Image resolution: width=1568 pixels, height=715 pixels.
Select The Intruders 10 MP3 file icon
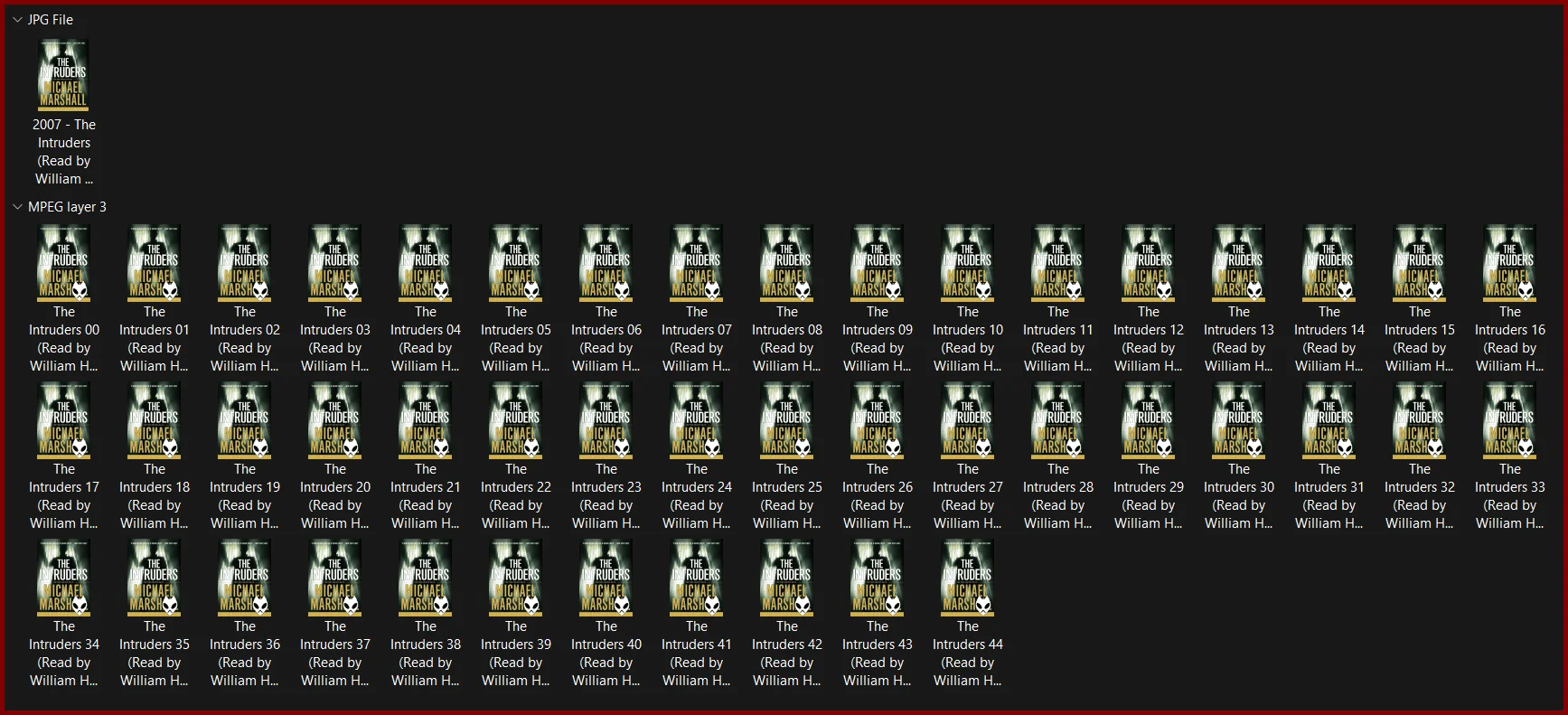pyautogui.click(x=968, y=263)
